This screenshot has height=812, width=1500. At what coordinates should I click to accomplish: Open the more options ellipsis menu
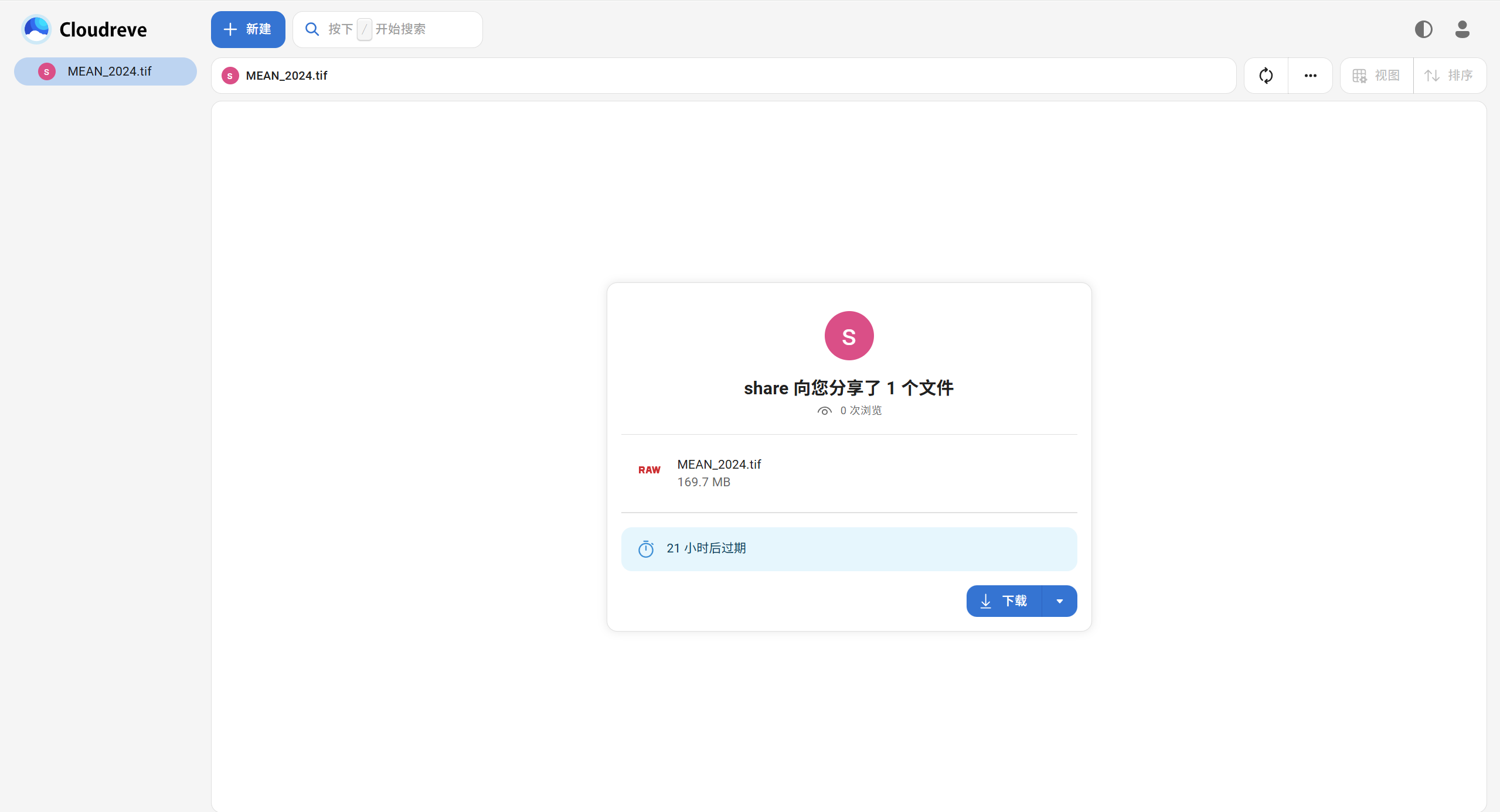tap(1310, 75)
